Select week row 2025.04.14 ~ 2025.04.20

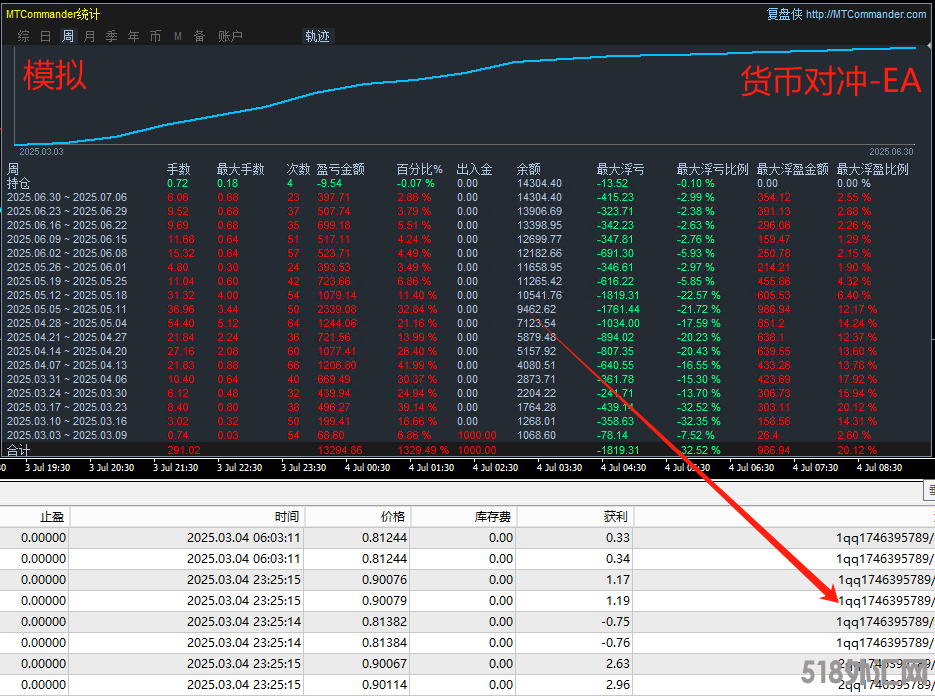coord(465,351)
